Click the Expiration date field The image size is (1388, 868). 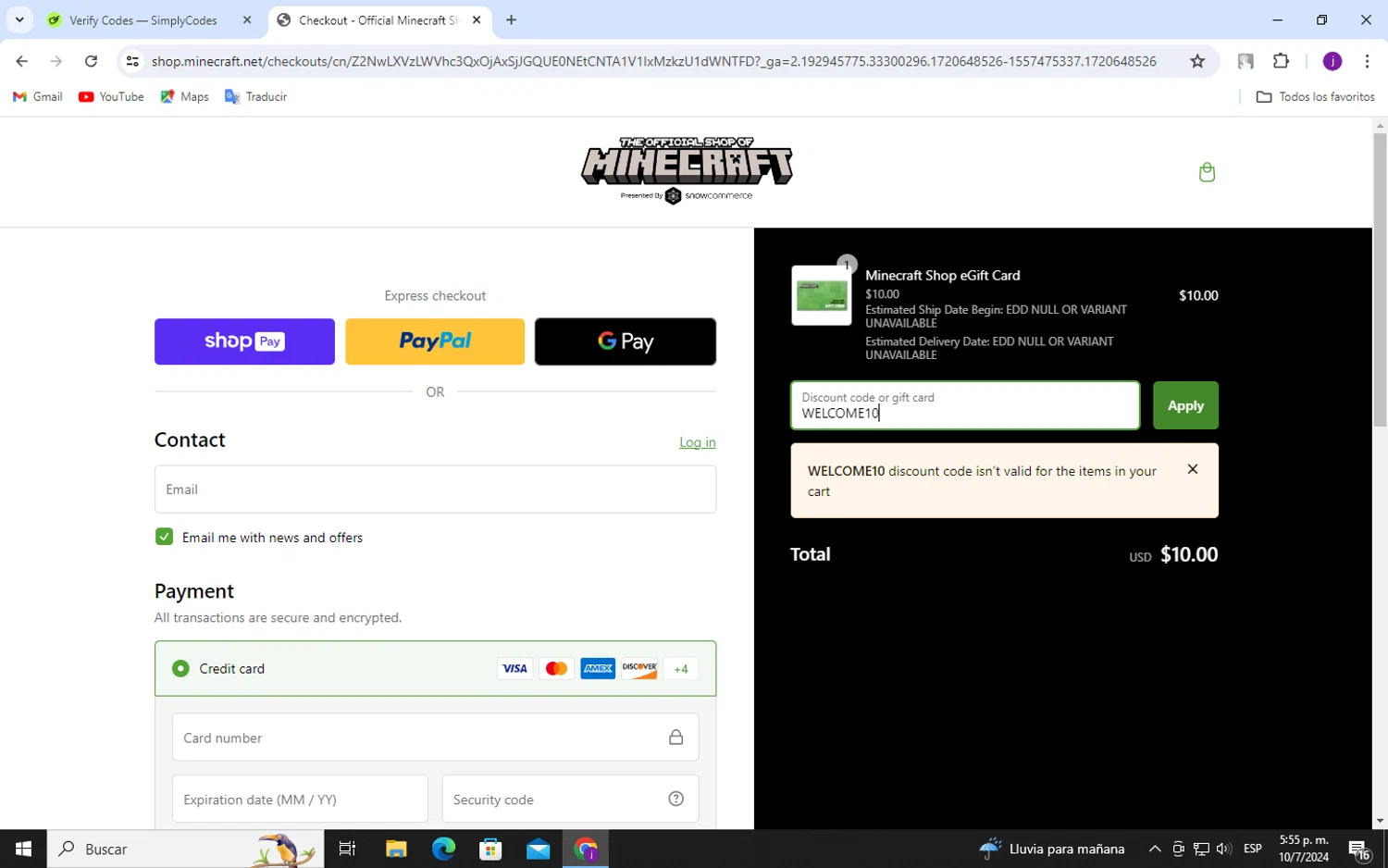pos(300,799)
